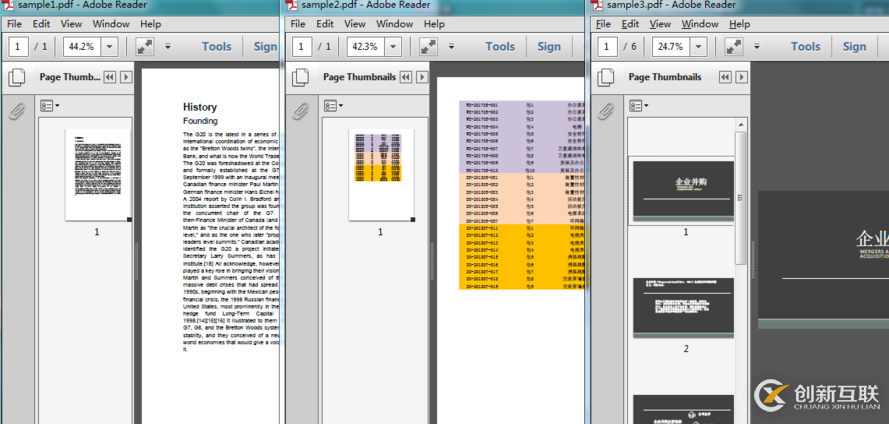
Task: Open the thumbnail options menu in sample1.pdf
Action: (x=50, y=105)
